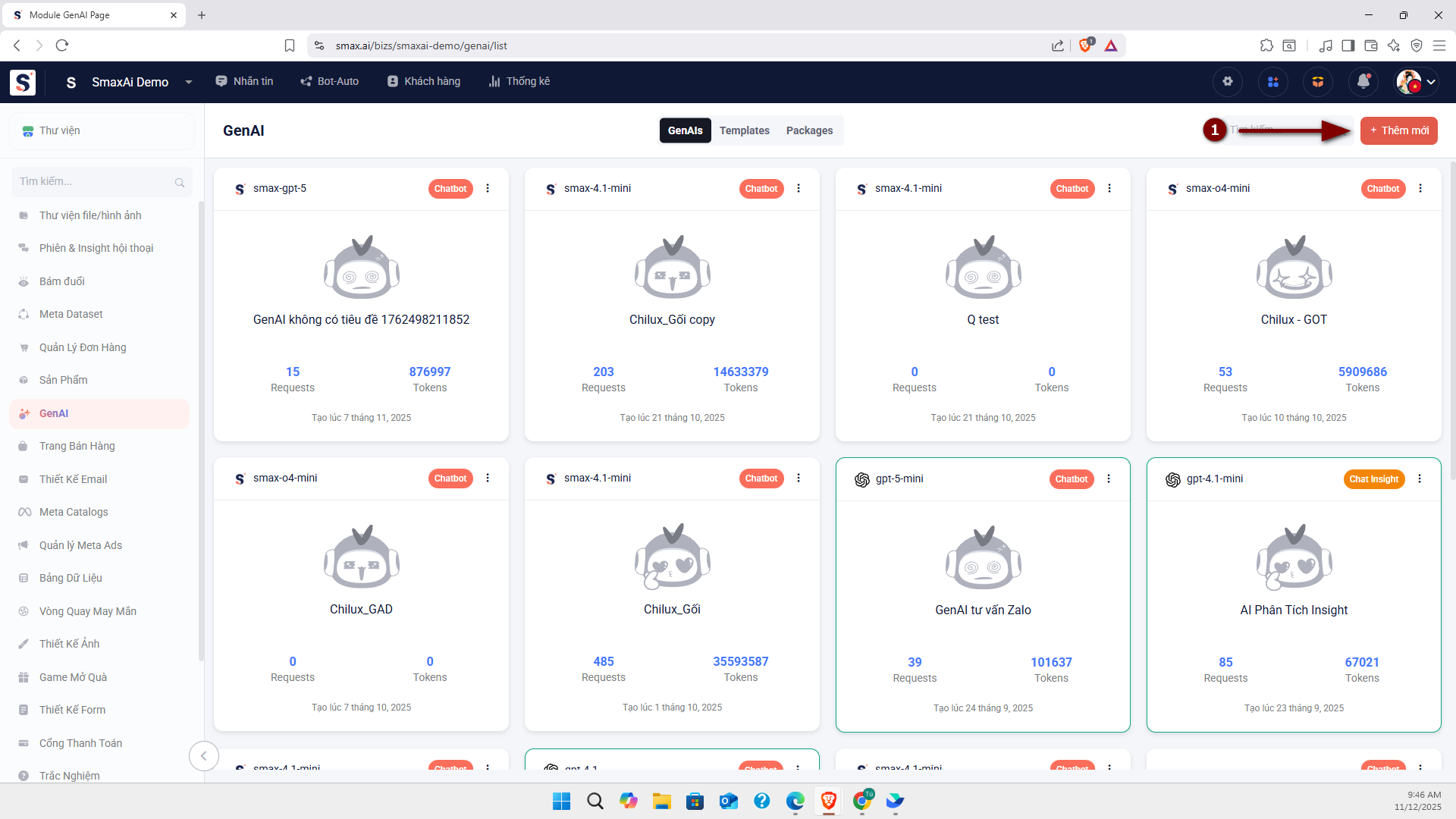Expand the SmaxAi Demo workspace dropdown
Image resolution: width=1456 pixels, height=819 pixels.
(188, 82)
